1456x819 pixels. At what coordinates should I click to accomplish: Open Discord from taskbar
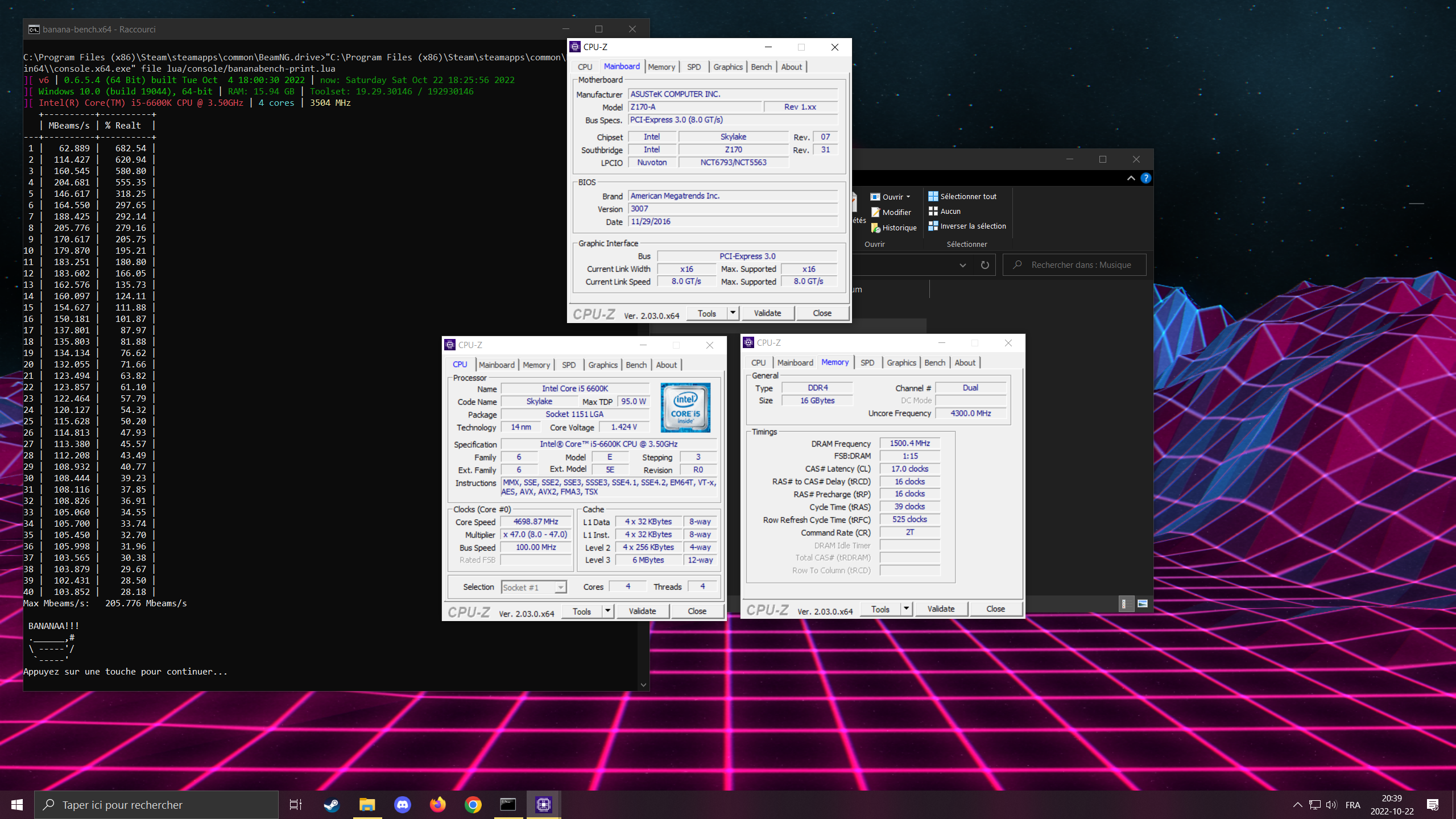point(403,805)
